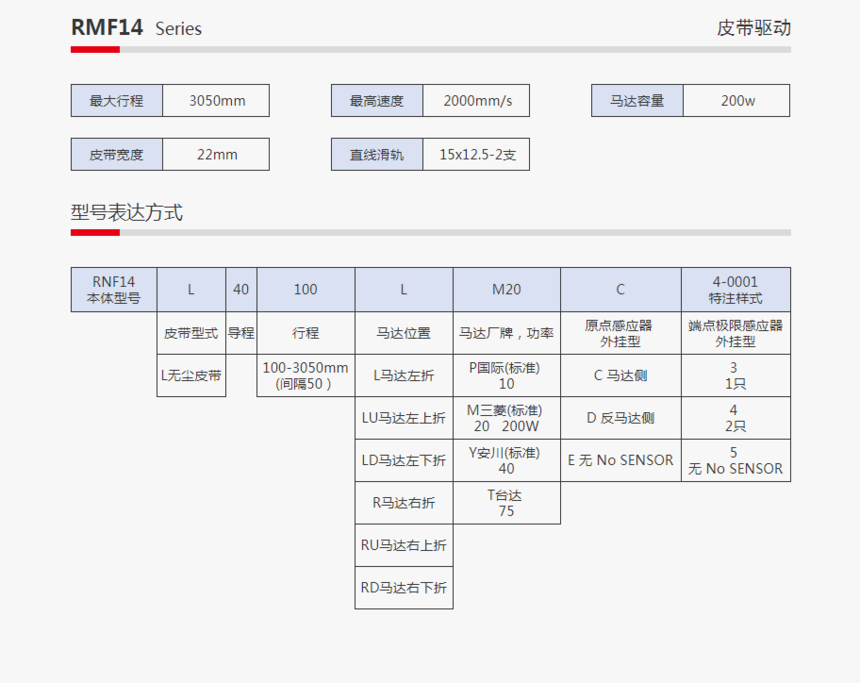Choose the L无尘皮带 belt type option
The image size is (860, 683).
pos(191,376)
